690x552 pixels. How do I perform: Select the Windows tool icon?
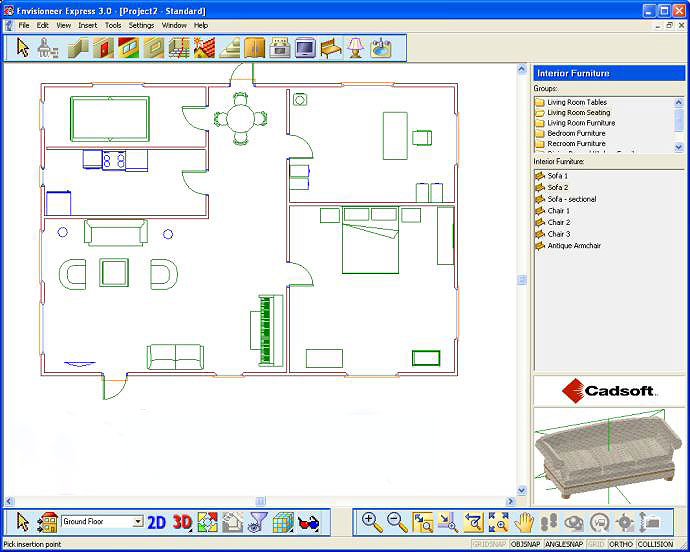coord(128,48)
